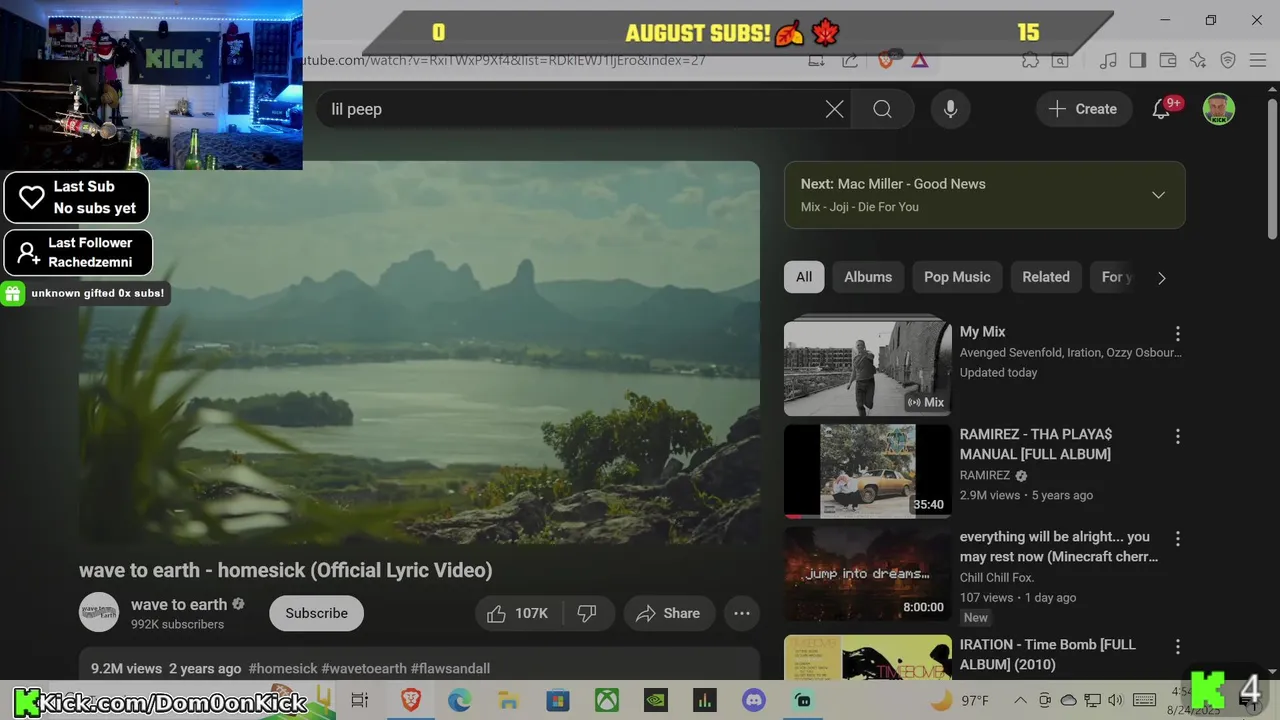This screenshot has width=1280, height=720.
Task: Open volume control in system tray
Action: click(x=1116, y=700)
